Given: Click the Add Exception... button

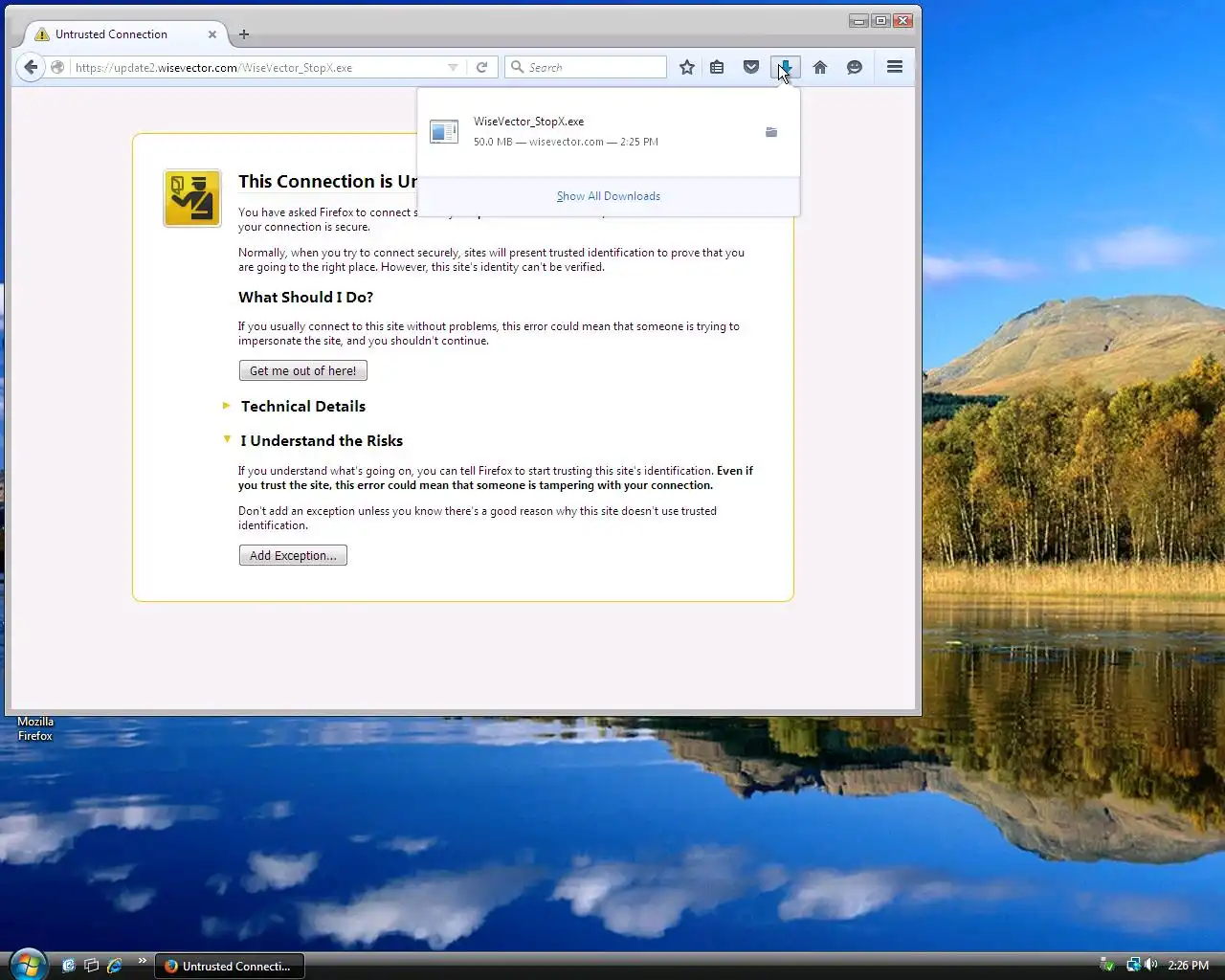Looking at the screenshot, I should [x=293, y=555].
